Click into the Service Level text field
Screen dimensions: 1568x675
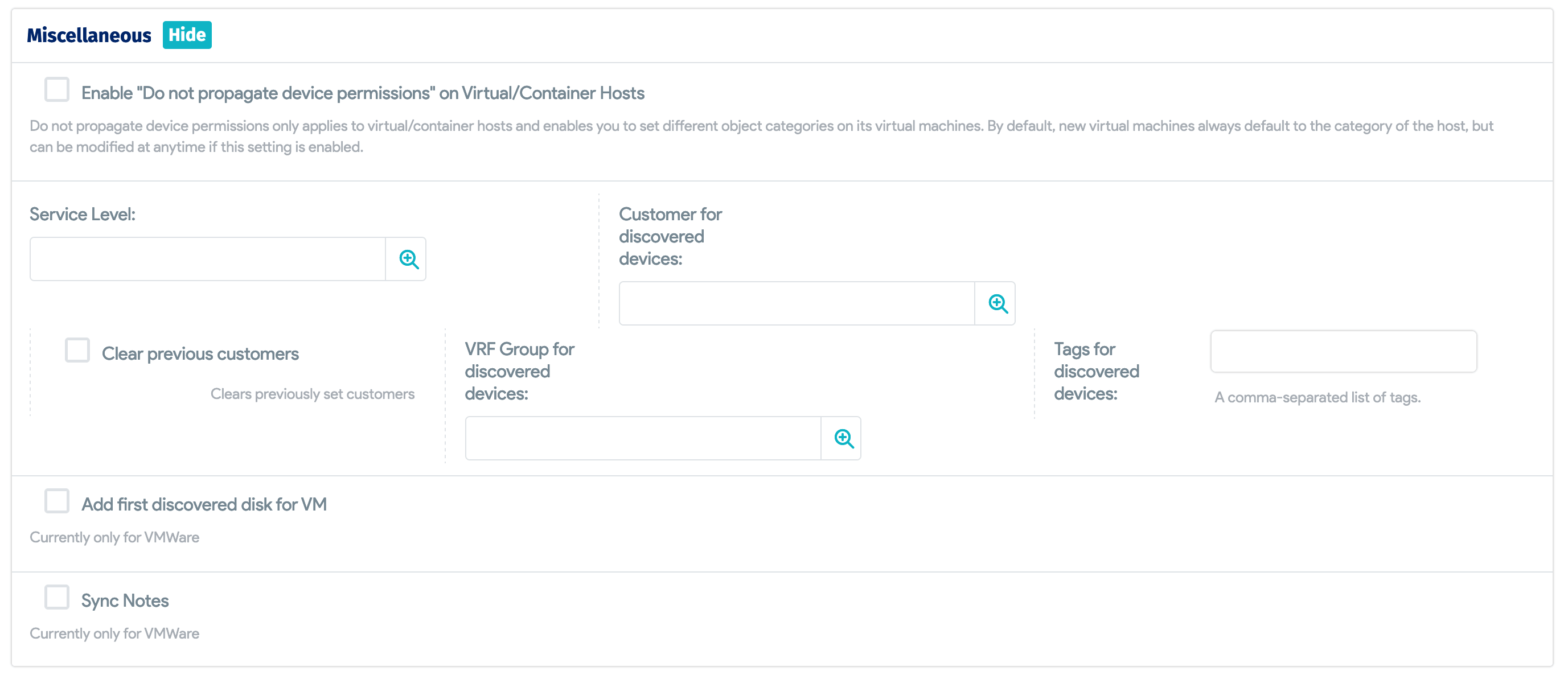tap(208, 260)
